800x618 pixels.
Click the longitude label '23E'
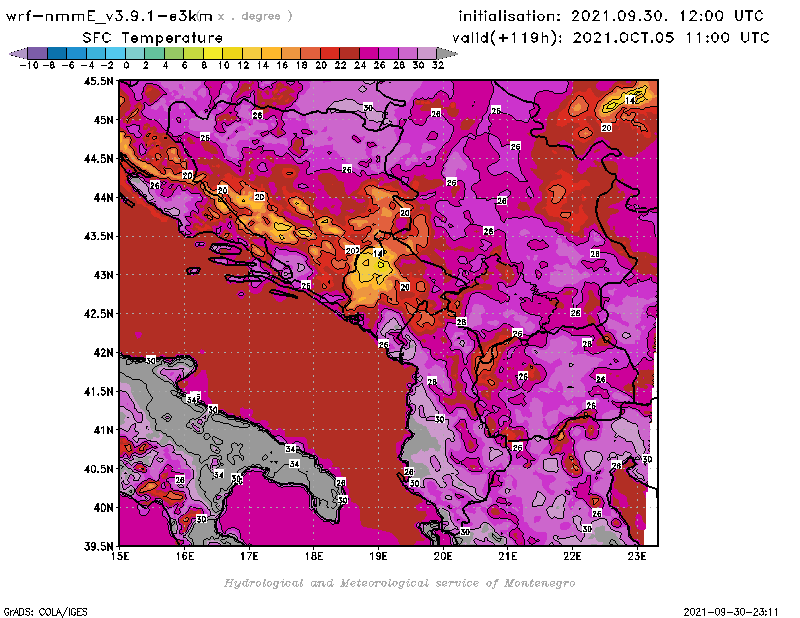click(637, 556)
